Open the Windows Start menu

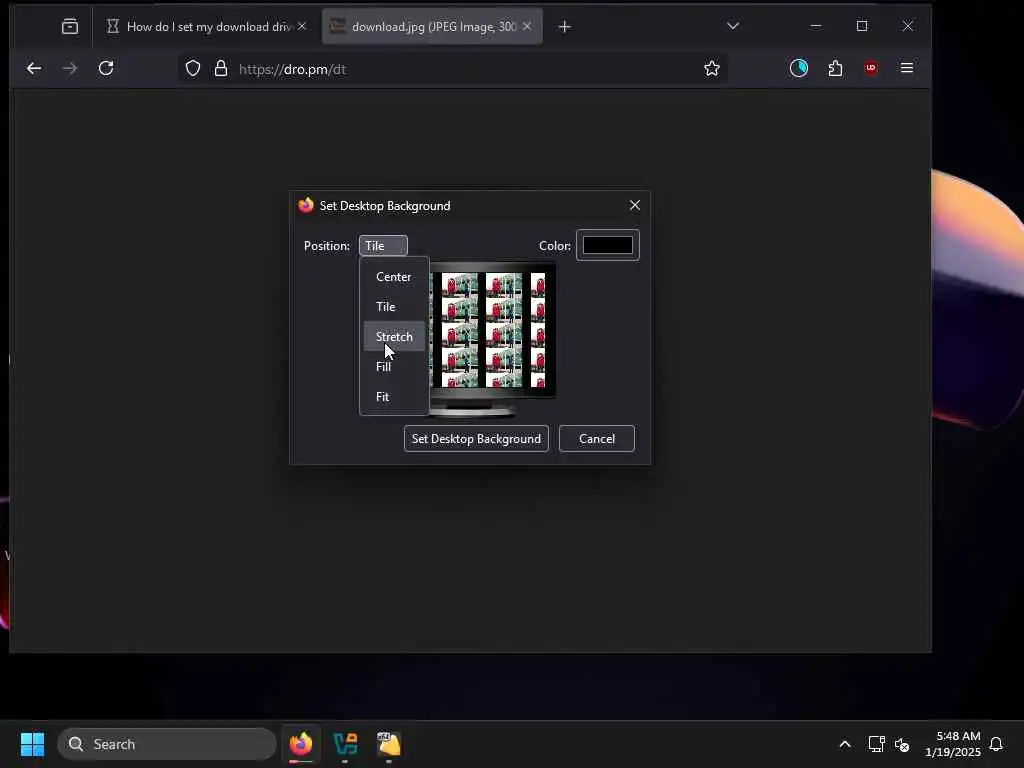(x=32, y=744)
